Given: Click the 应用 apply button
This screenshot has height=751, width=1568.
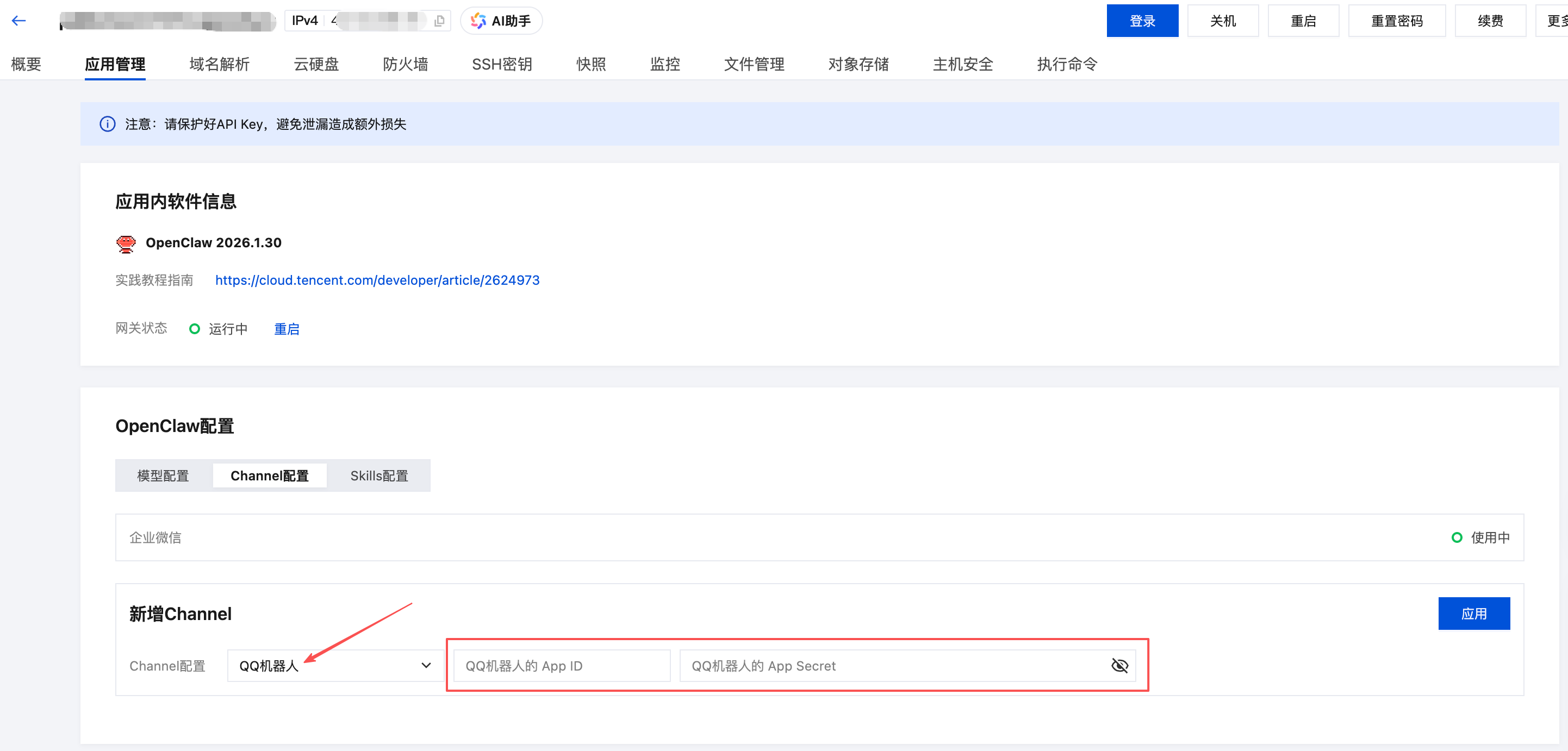Looking at the screenshot, I should 1473,614.
